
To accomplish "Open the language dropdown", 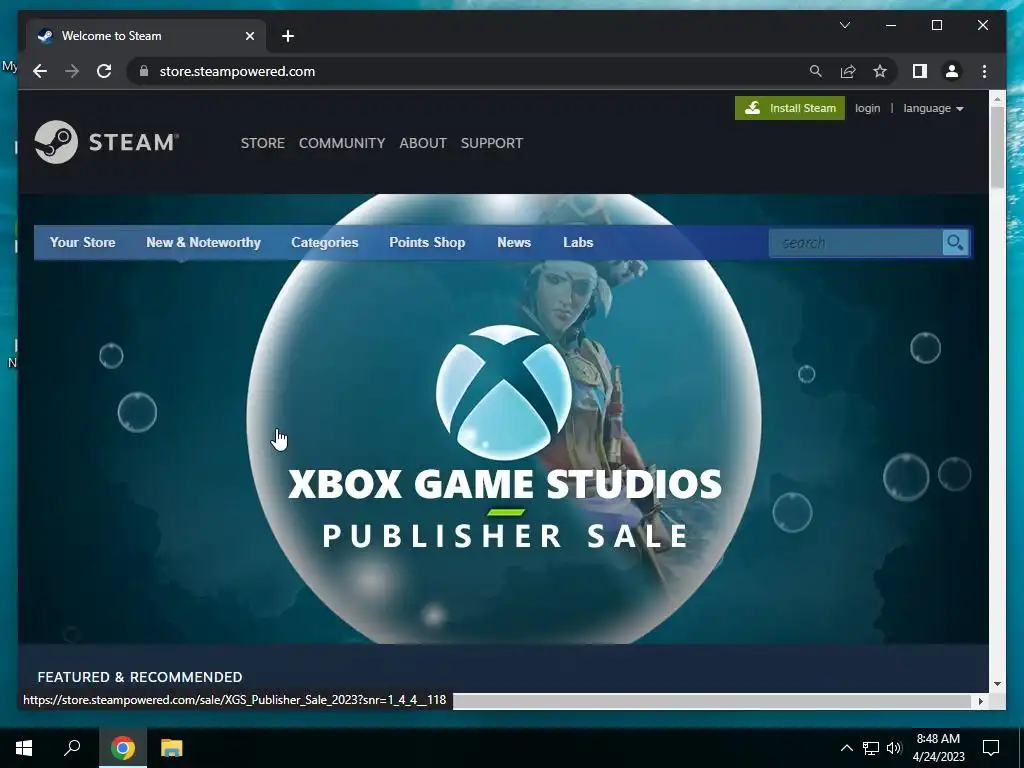I will click(x=933, y=108).
